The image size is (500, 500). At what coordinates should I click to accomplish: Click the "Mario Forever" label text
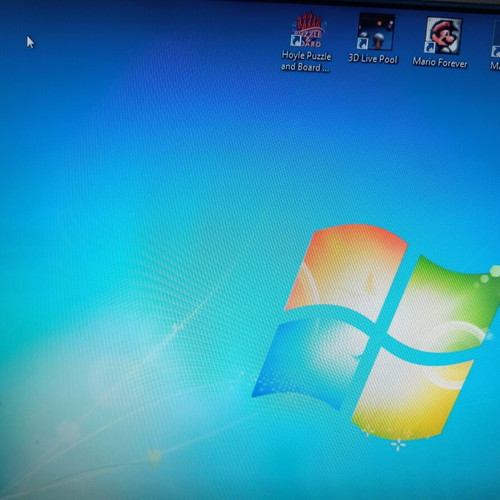point(440,62)
